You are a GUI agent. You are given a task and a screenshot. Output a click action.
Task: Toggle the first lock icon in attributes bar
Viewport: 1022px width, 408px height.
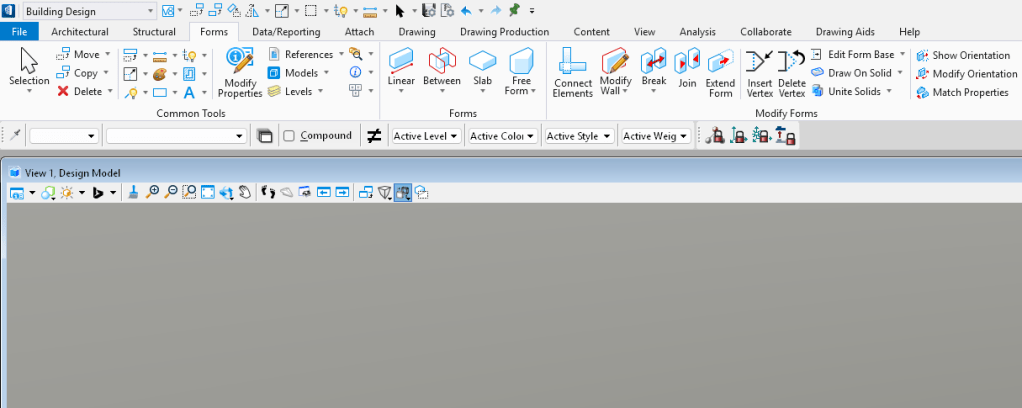(714, 136)
